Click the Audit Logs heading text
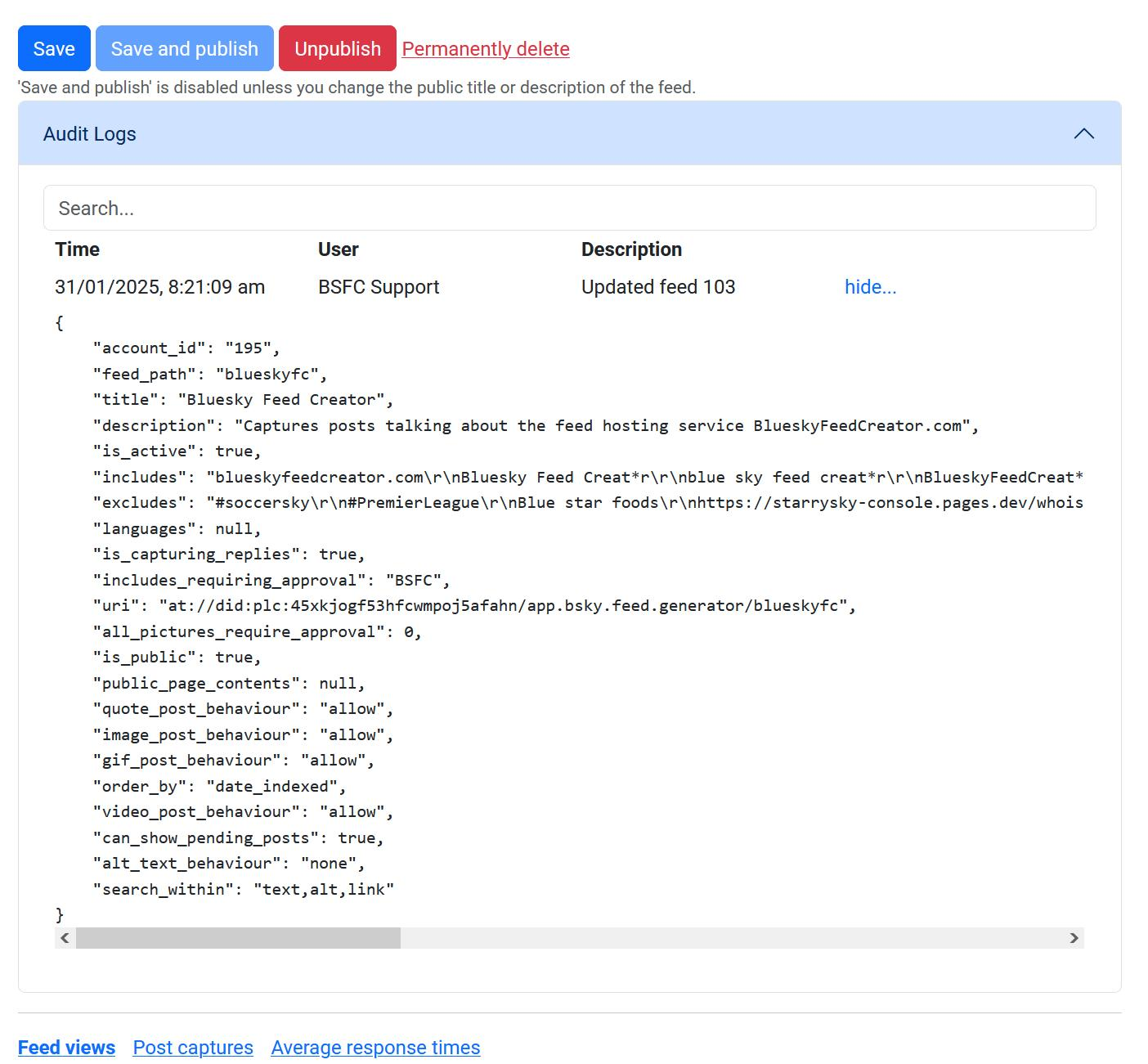The image size is (1148, 1064). [x=90, y=134]
